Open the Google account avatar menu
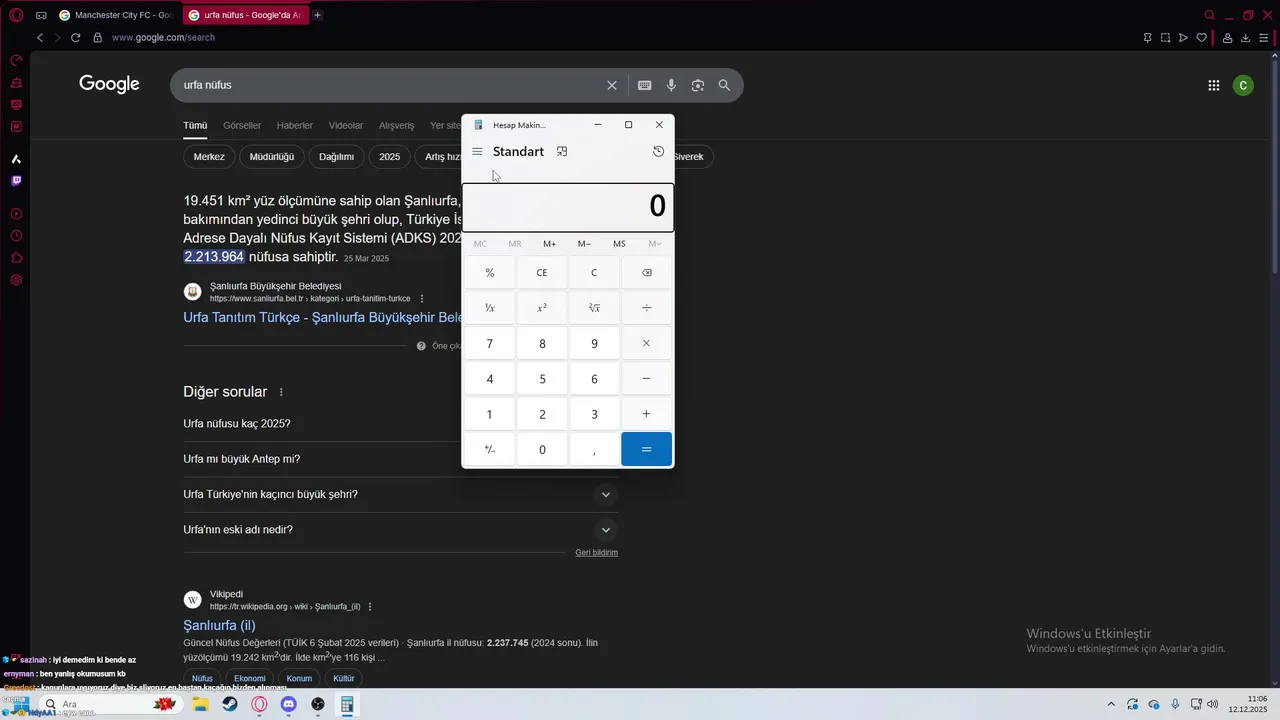 click(1243, 86)
